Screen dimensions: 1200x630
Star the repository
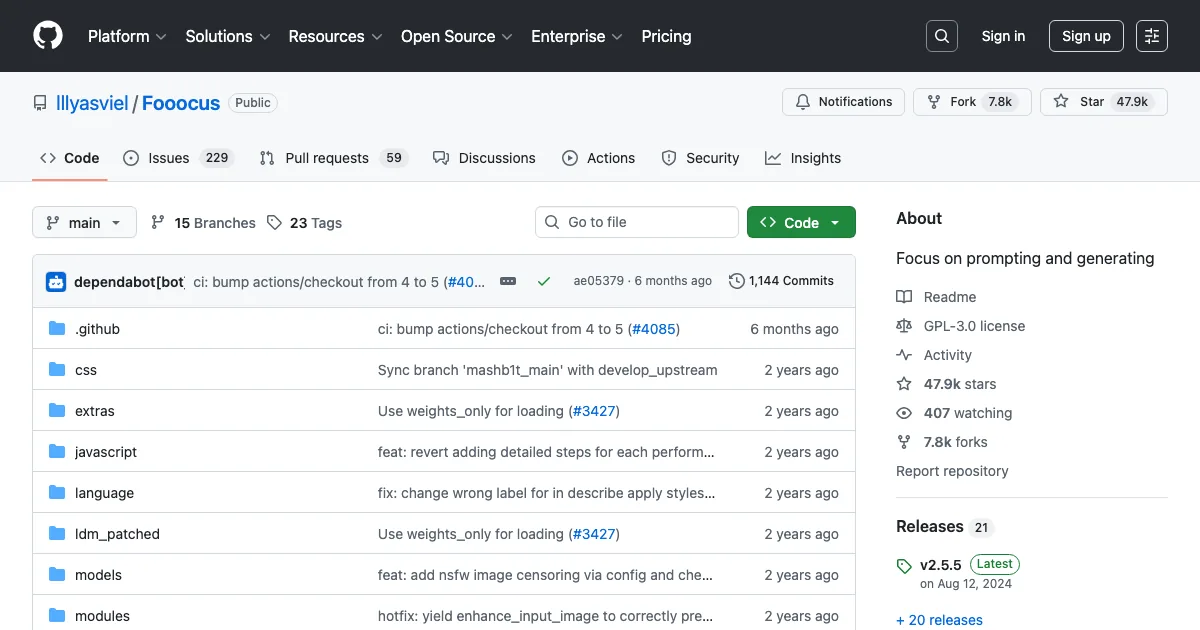(x=1090, y=101)
